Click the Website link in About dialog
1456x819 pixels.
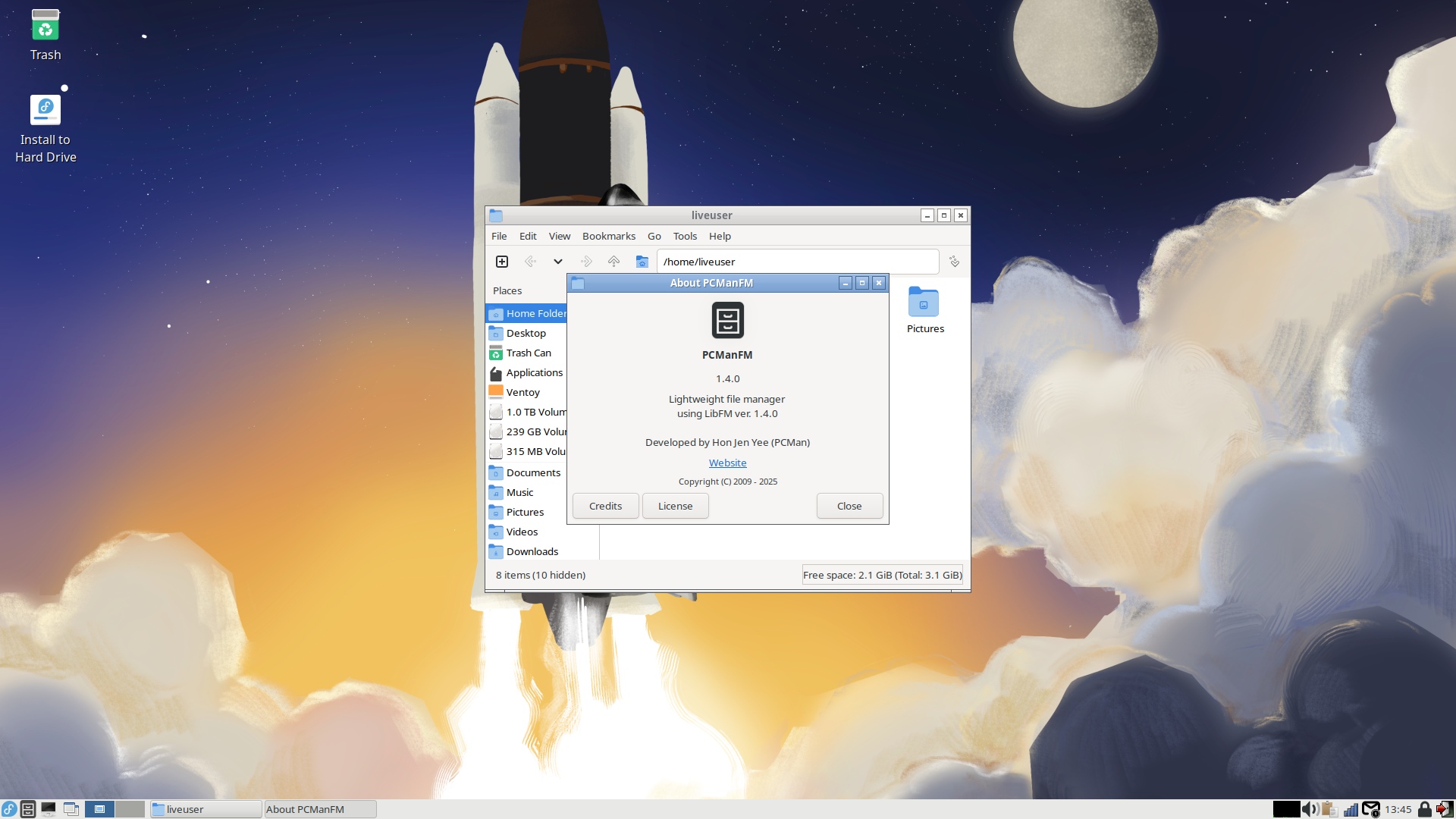click(x=727, y=463)
